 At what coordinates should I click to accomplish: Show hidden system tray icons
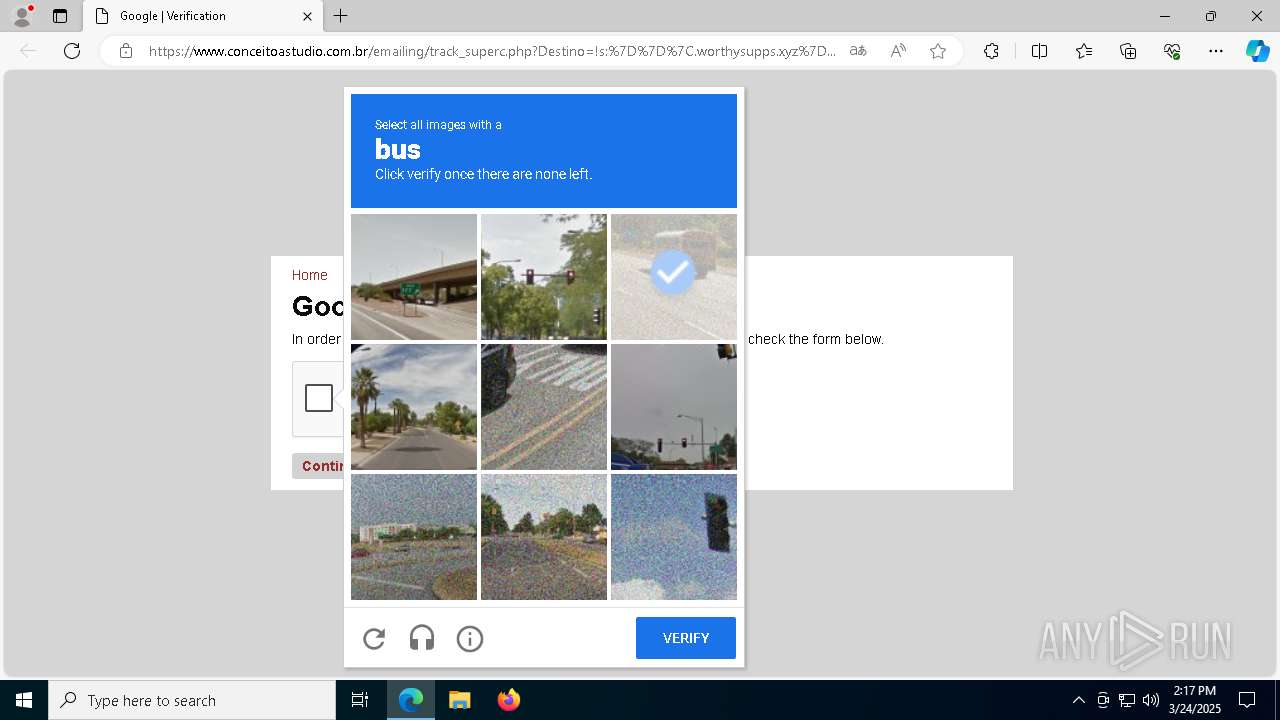click(1078, 700)
